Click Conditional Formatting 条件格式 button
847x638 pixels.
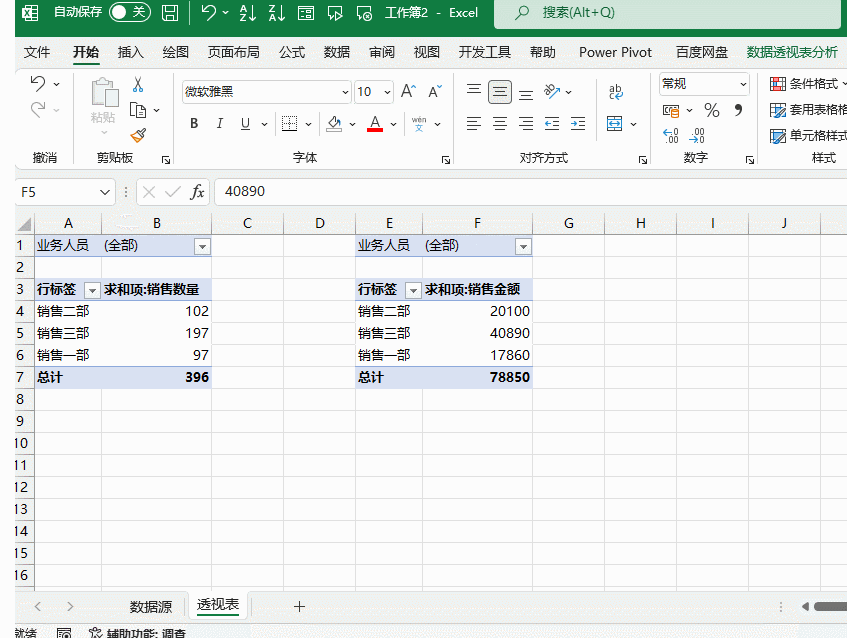(x=806, y=84)
